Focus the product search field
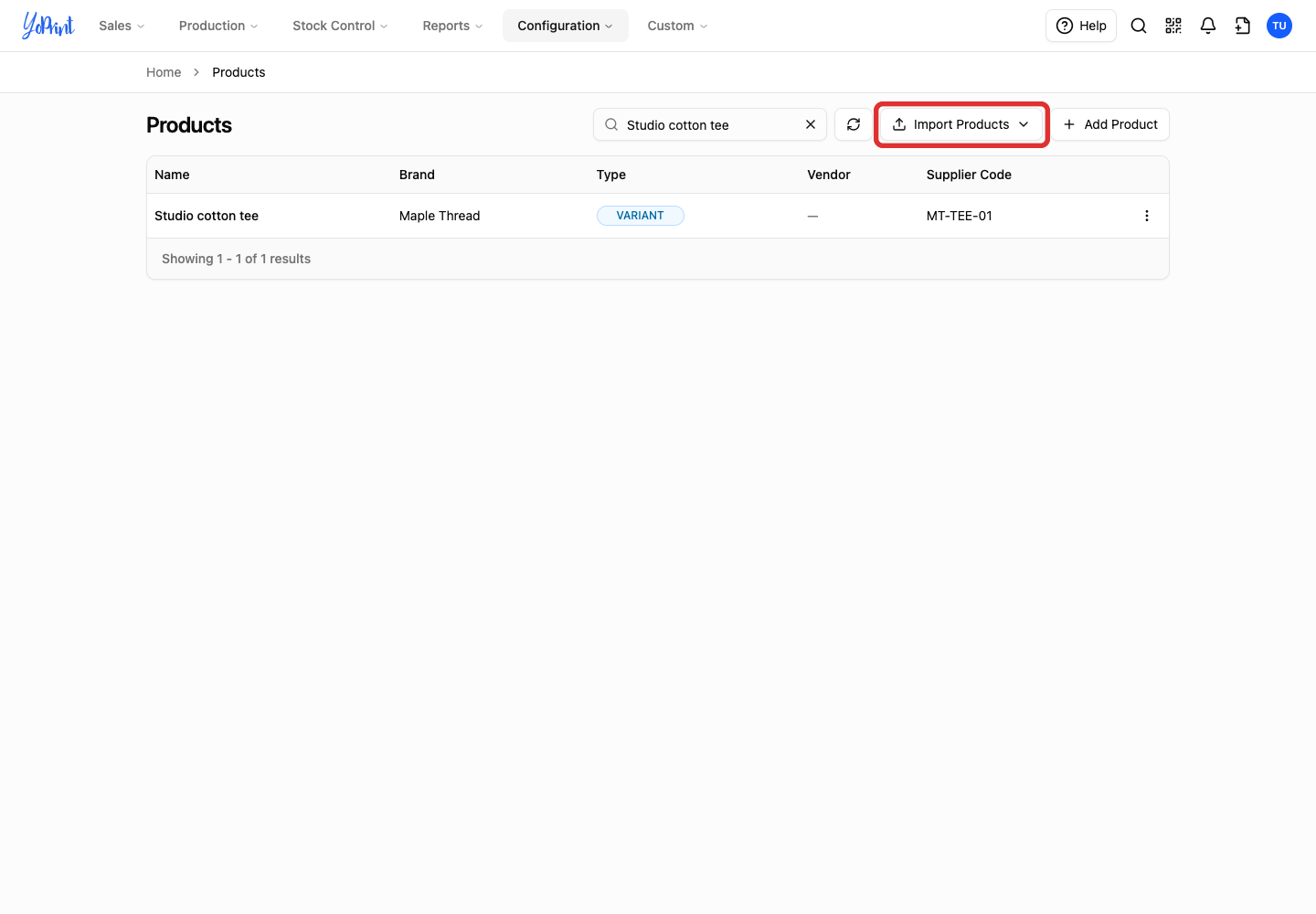Image resolution: width=1316 pixels, height=914 pixels. pyautogui.click(x=710, y=124)
